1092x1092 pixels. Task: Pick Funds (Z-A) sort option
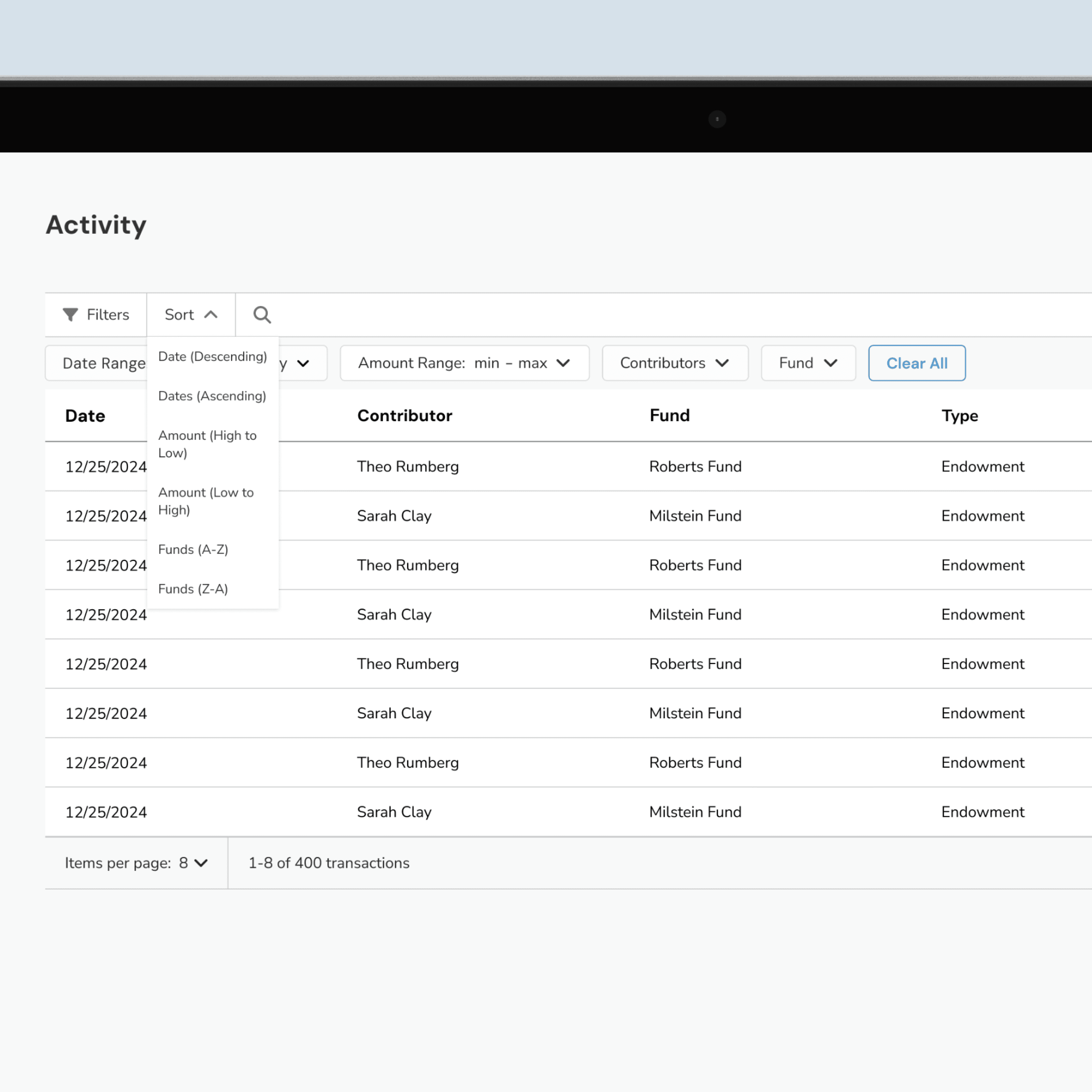[x=193, y=589]
